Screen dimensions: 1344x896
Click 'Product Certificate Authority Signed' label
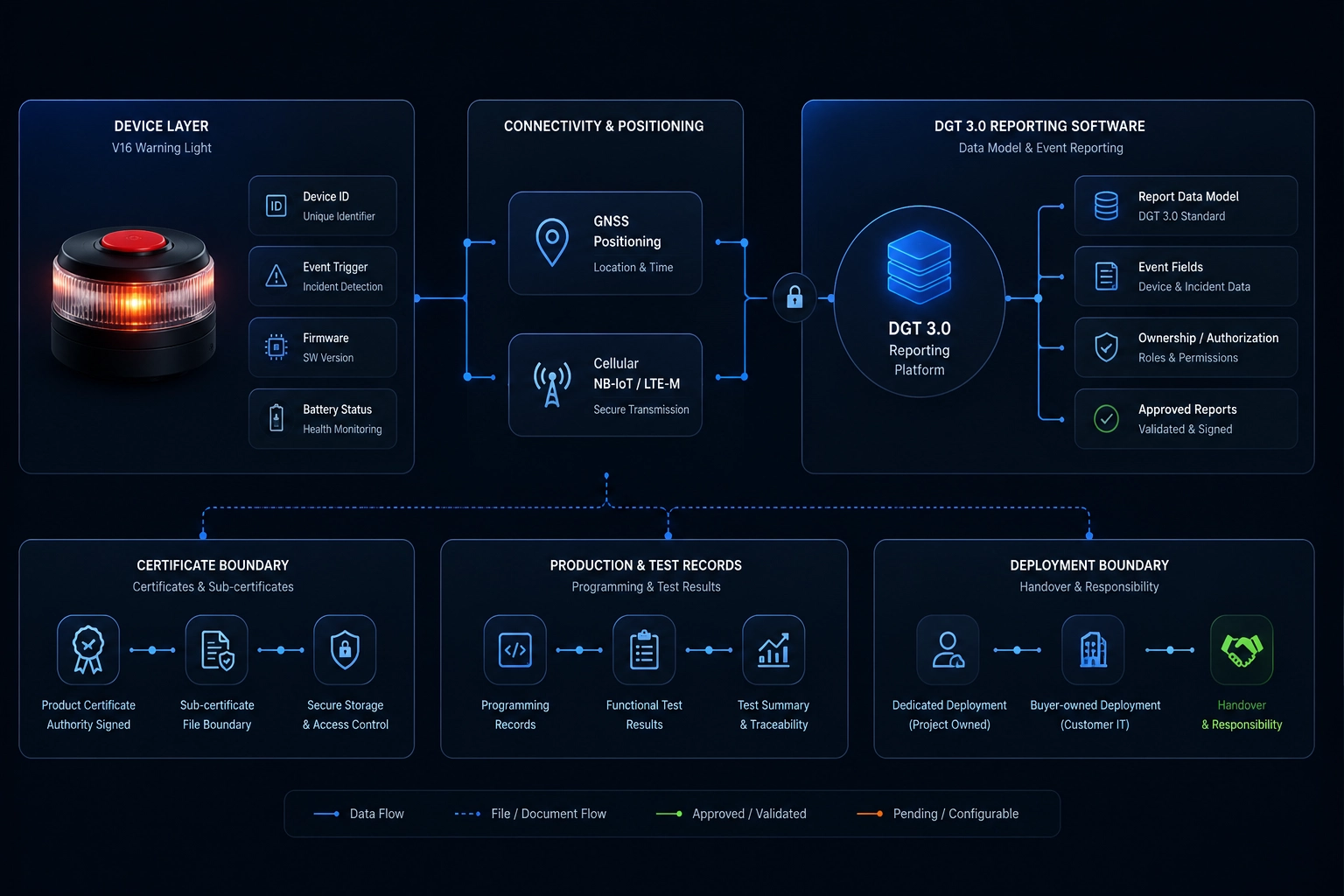click(88, 715)
